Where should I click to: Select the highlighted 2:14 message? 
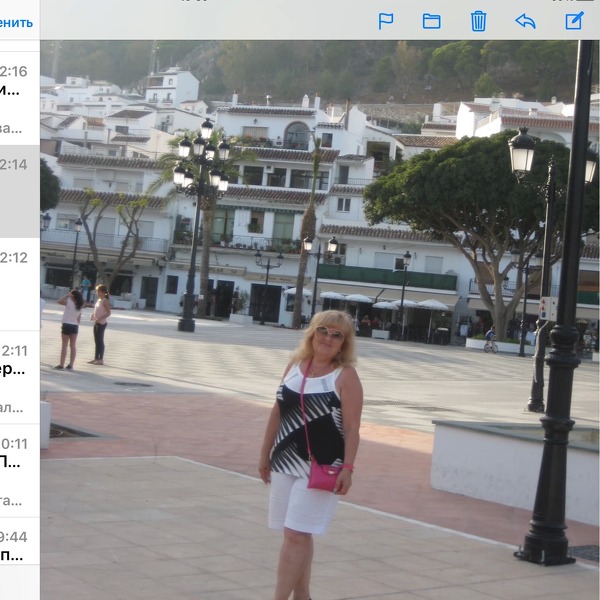(x=18, y=190)
